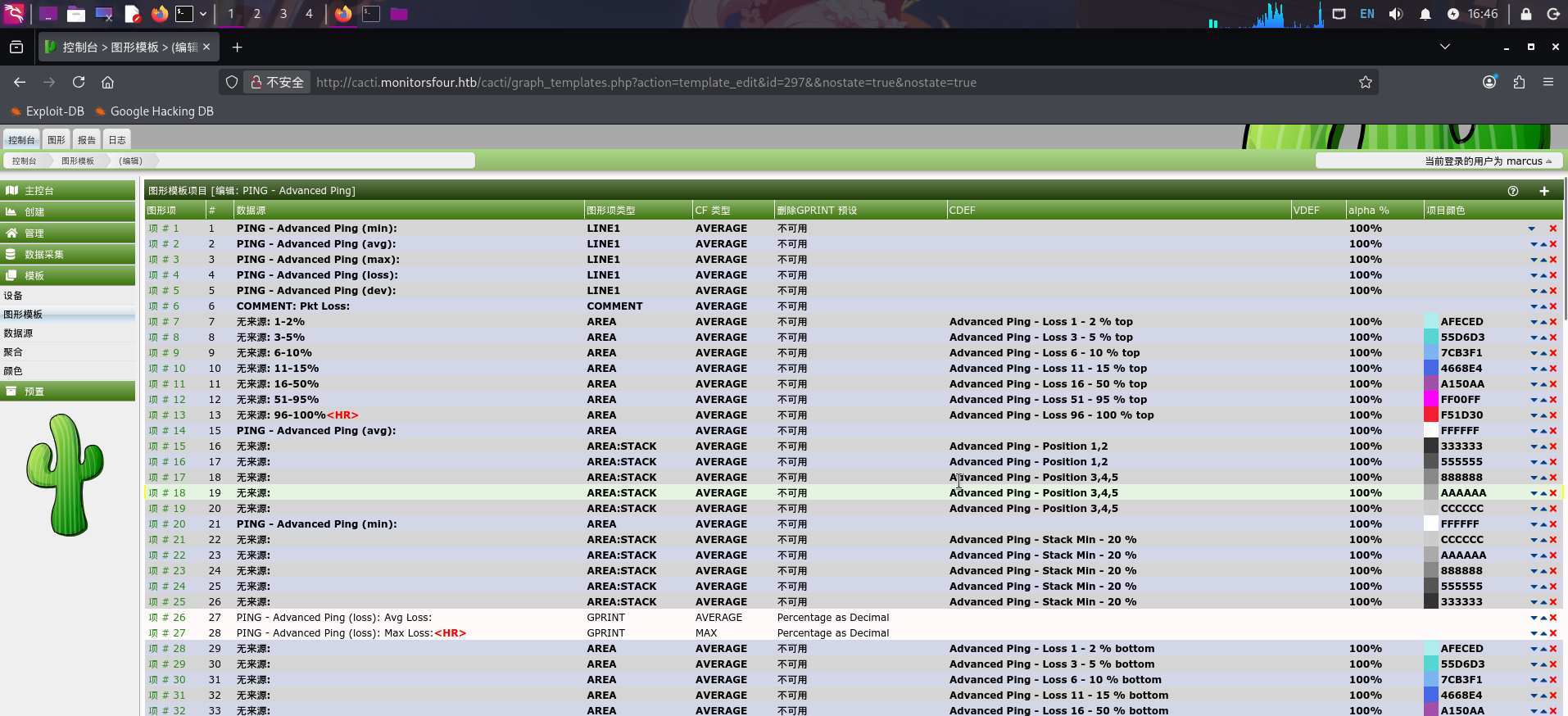Open the 项 # 13 item link
This screenshot has width=1568, height=716.
[167, 415]
